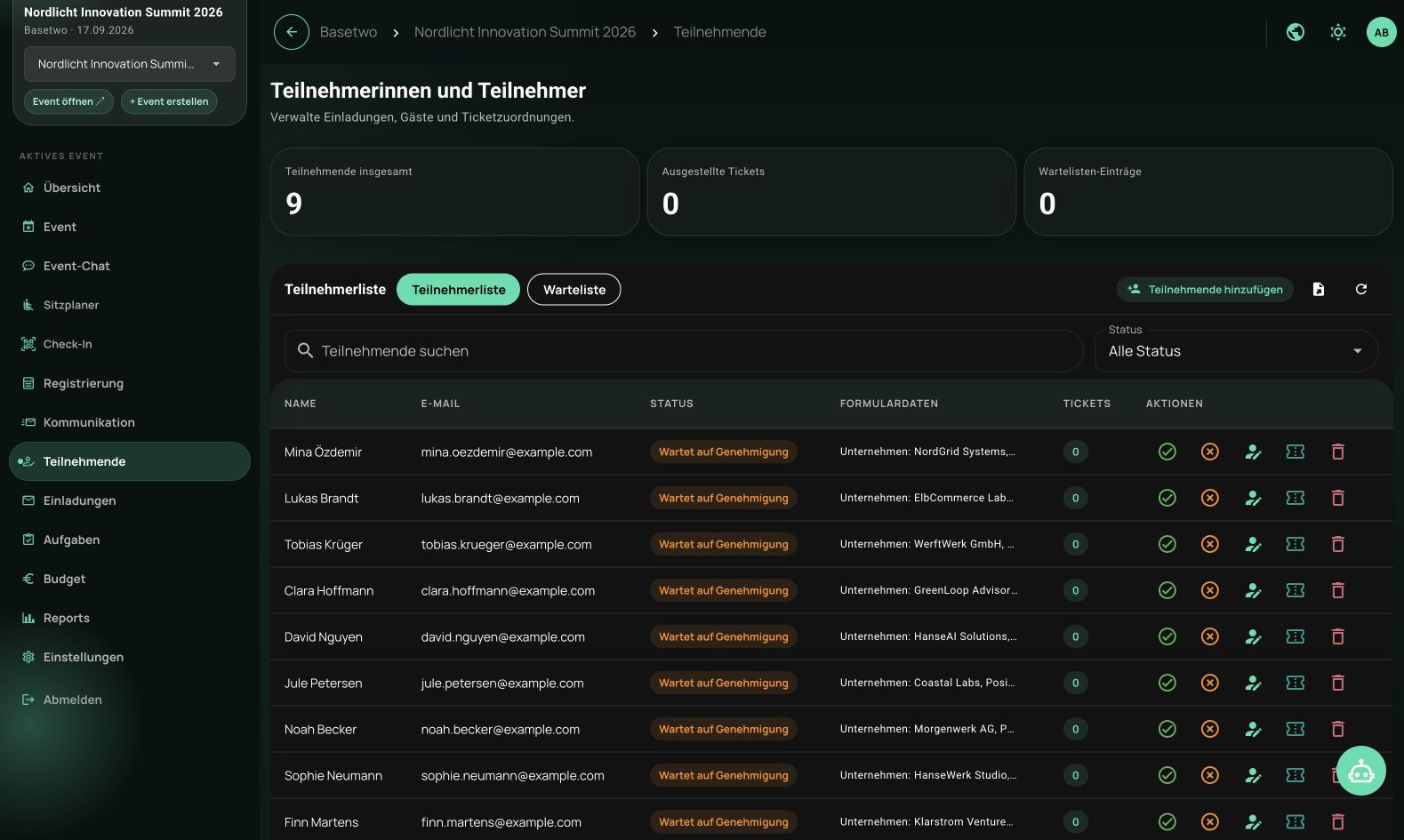Open Übersicht in the sidebar

[130, 188]
